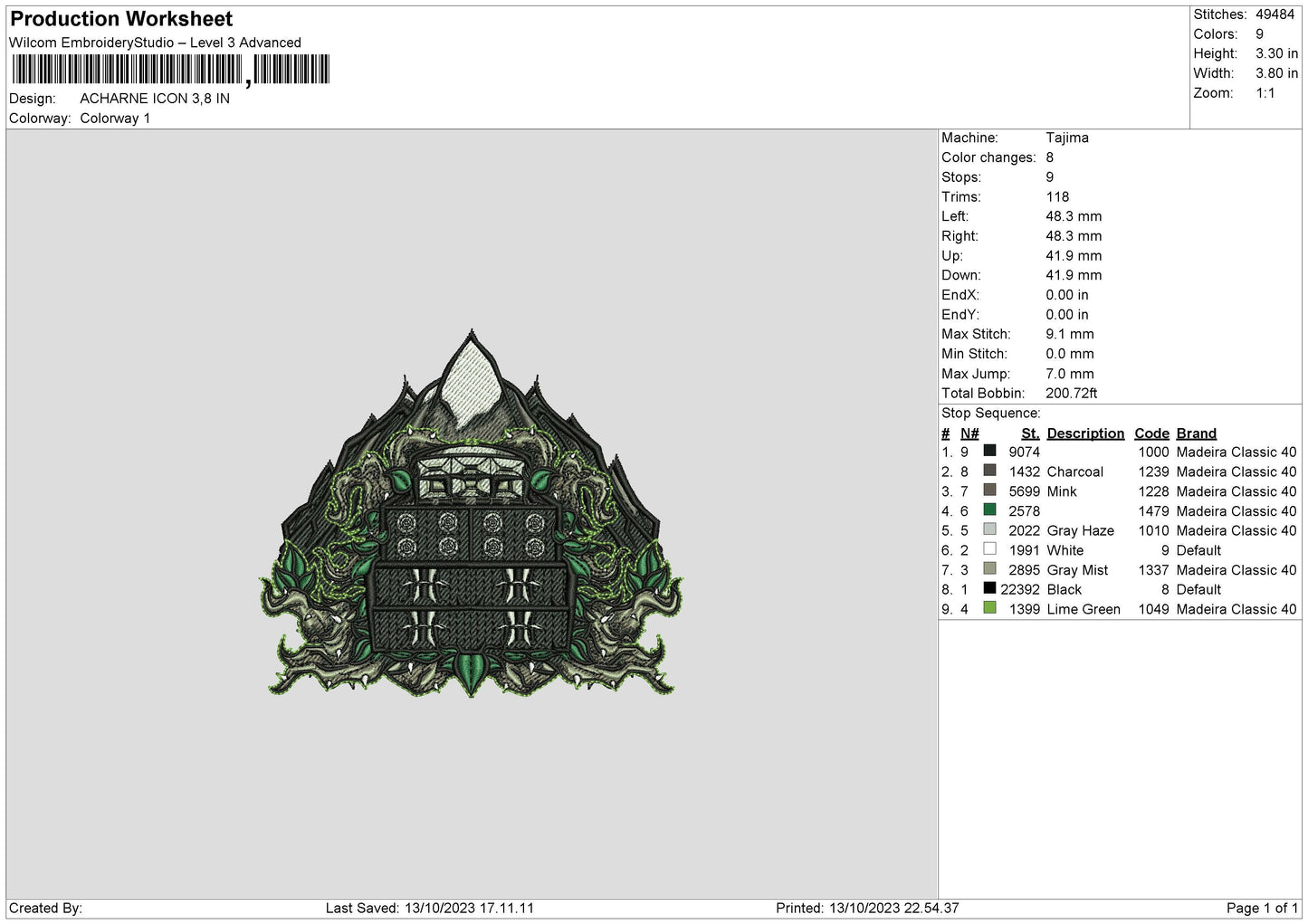Click thread code 1049
The width and height of the screenshot is (1308, 924).
point(1153,609)
